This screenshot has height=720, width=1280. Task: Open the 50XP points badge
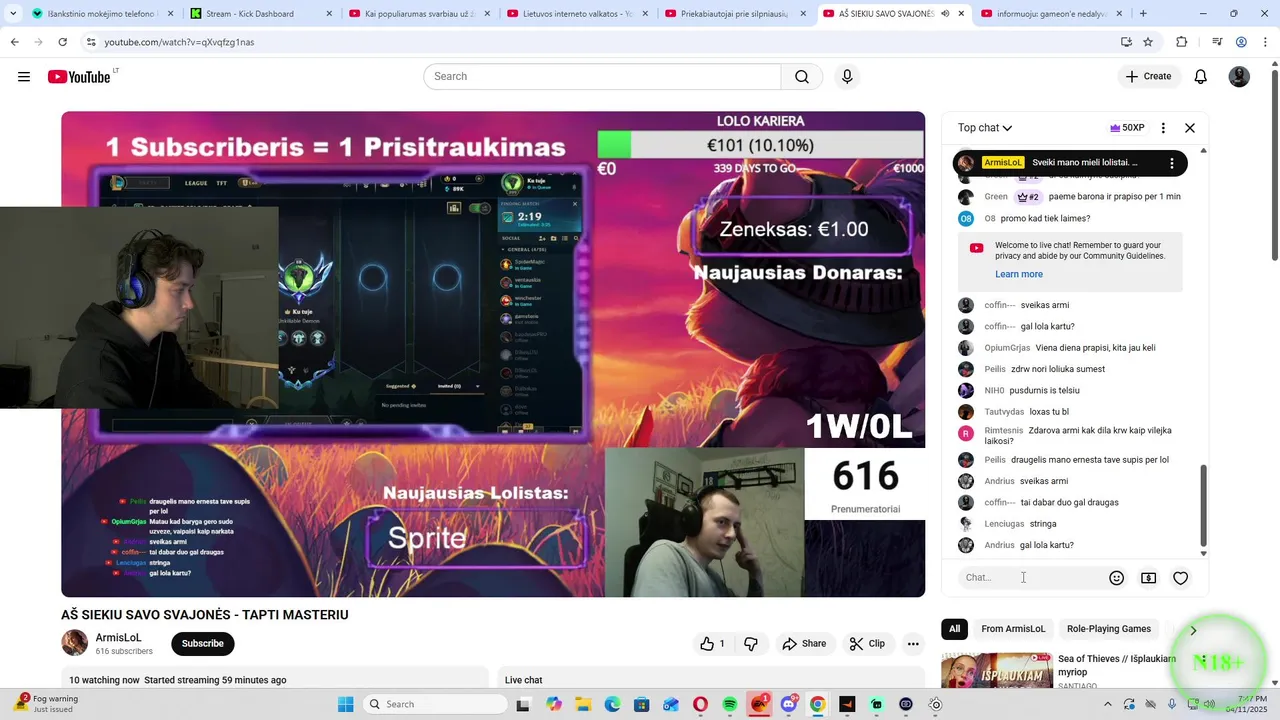(1127, 128)
